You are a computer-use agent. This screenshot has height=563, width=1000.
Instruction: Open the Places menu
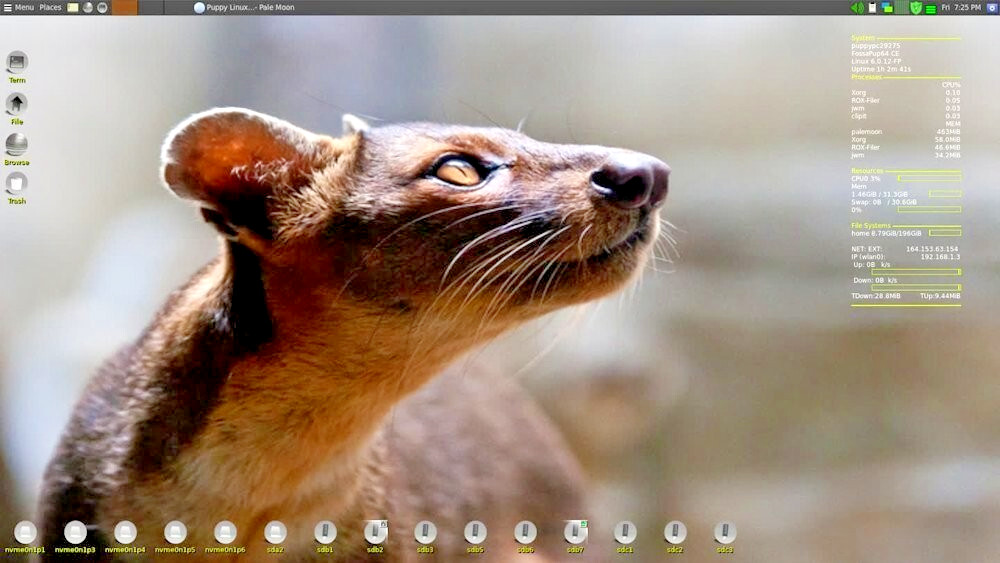point(50,8)
